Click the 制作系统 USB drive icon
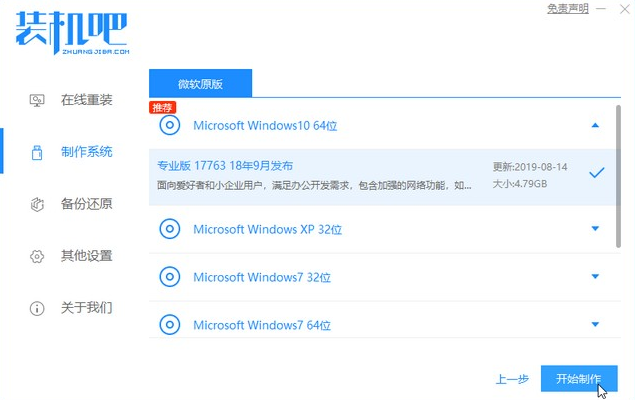Viewport: 635px width, 400px height. pyautogui.click(x=38, y=152)
